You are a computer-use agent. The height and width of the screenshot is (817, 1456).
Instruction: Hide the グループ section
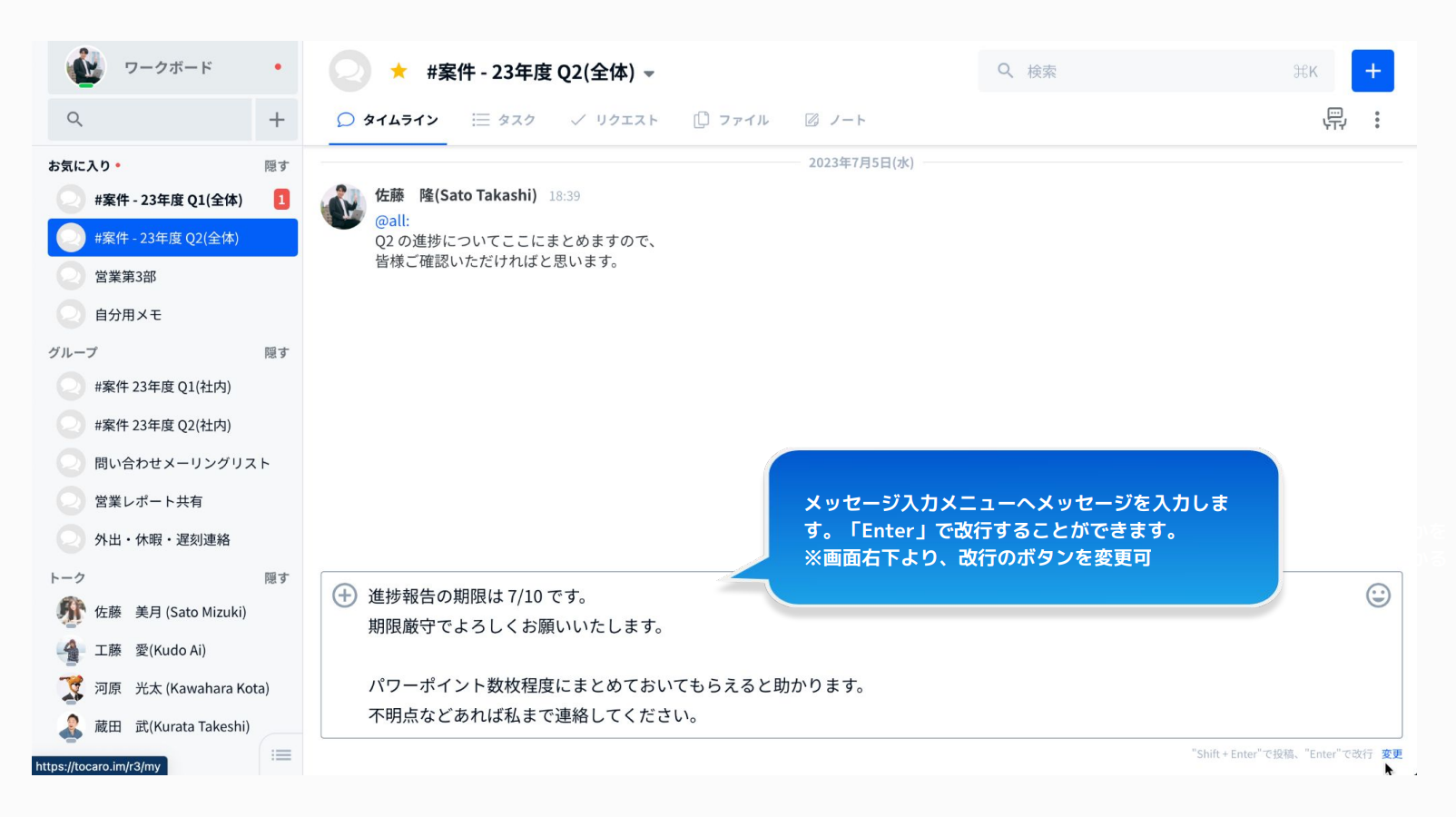point(277,352)
